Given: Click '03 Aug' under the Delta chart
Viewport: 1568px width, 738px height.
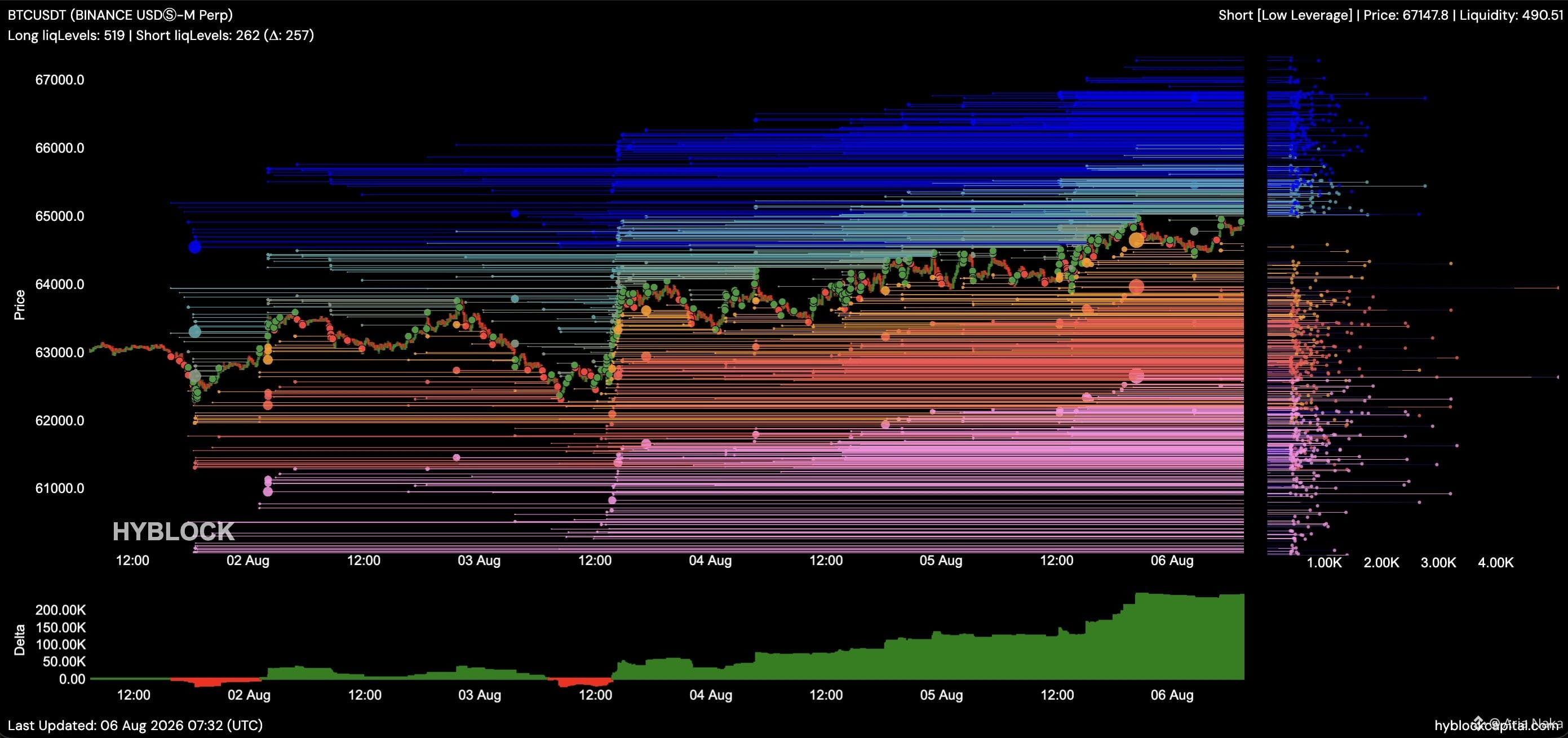Looking at the screenshot, I should point(480,695).
